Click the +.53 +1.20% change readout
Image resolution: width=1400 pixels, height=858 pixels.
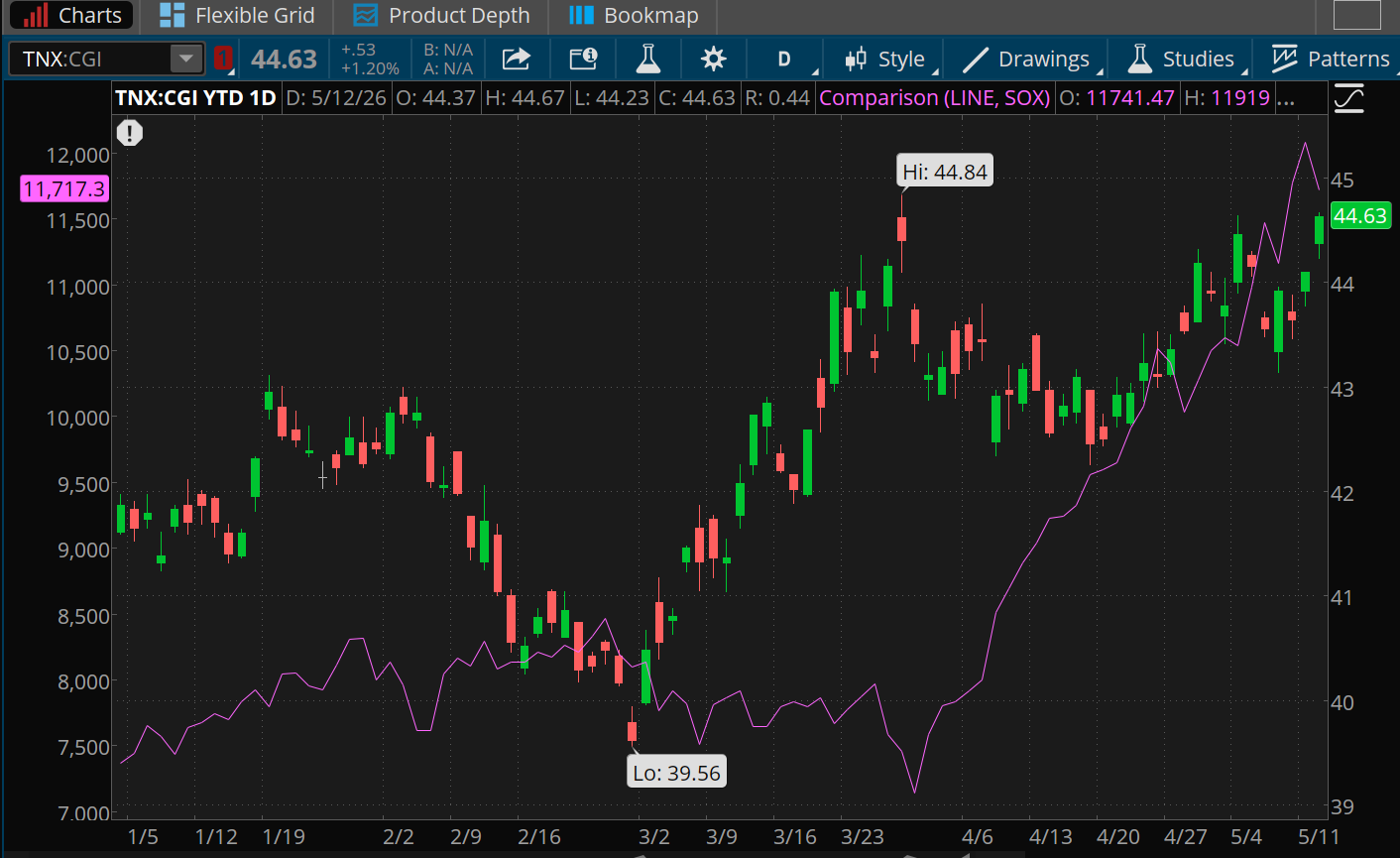pyautogui.click(x=370, y=59)
